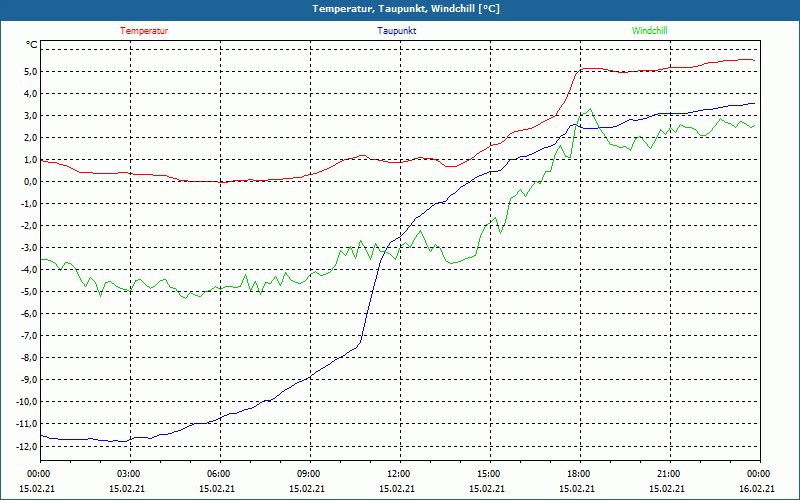
Task: Click the '-8,0' y-axis value
Action: [30, 357]
